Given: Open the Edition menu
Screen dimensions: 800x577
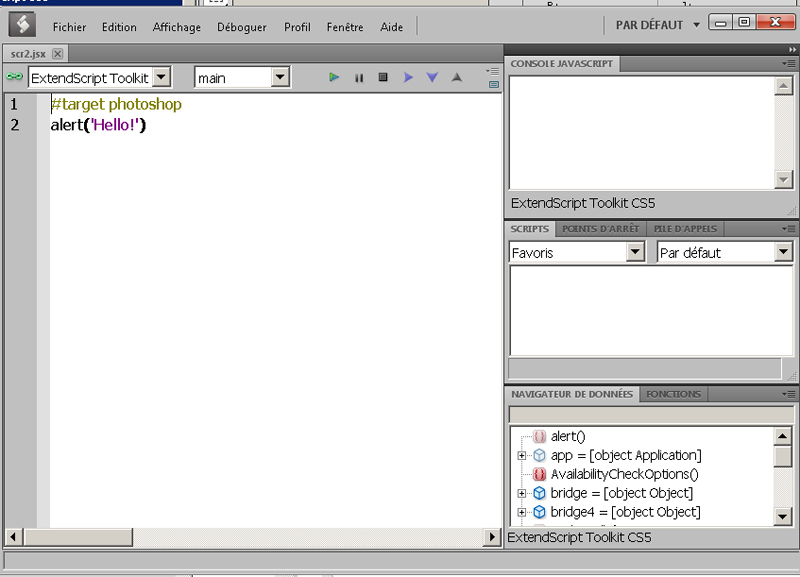Looking at the screenshot, I should pyautogui.click(x=119, y=27).
